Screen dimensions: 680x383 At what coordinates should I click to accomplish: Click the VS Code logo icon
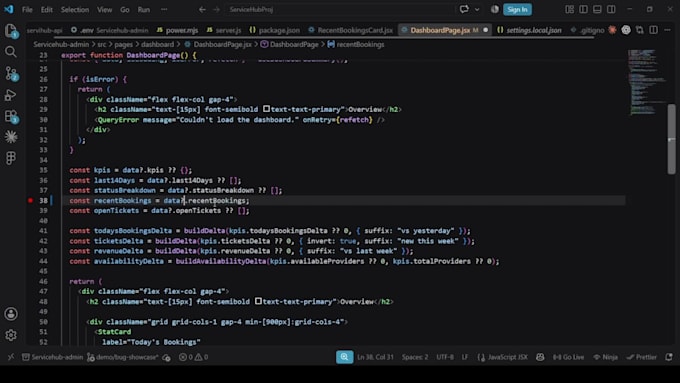click(9, 9)
